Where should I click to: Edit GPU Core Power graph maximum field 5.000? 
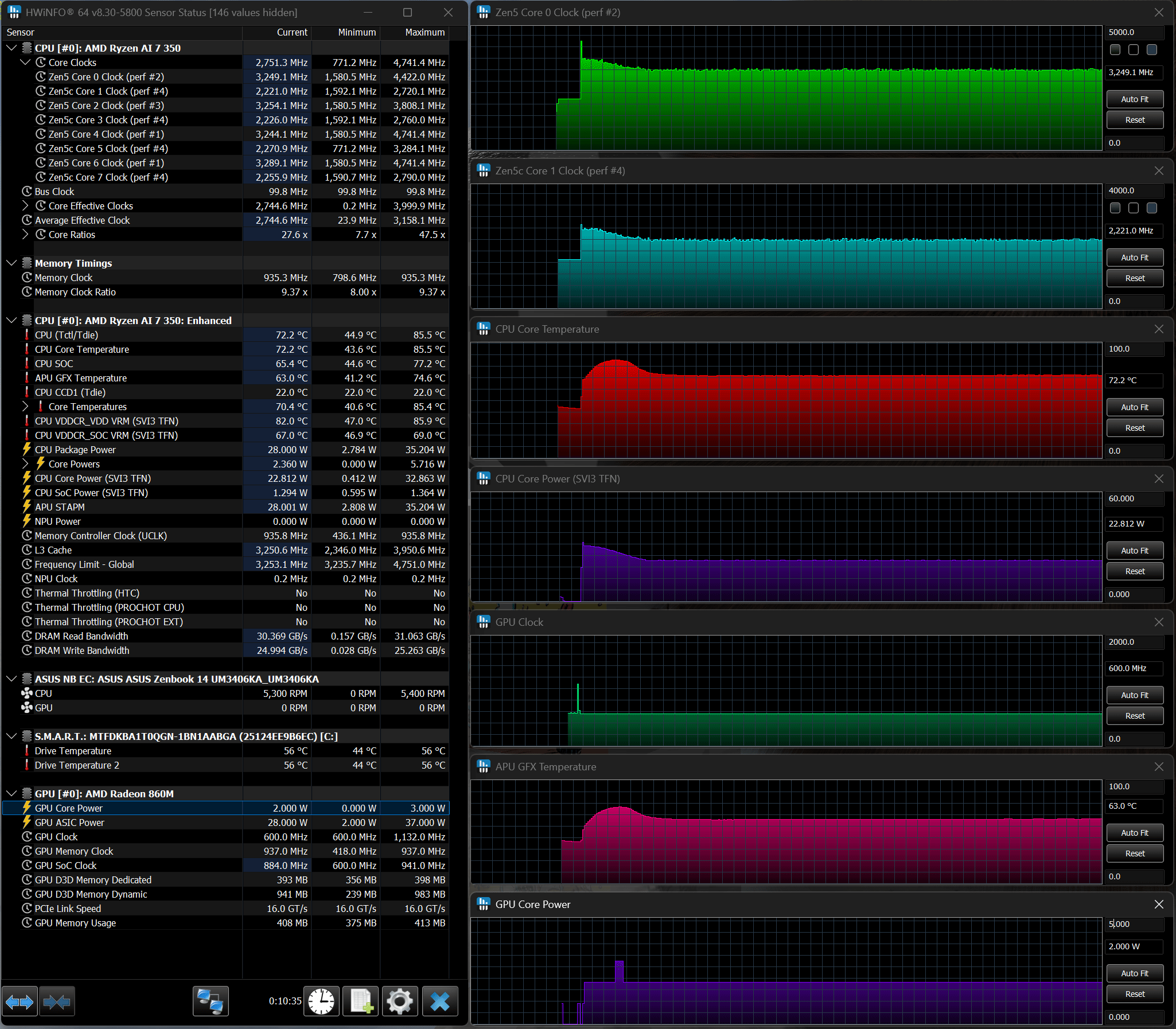(1135, 924)
